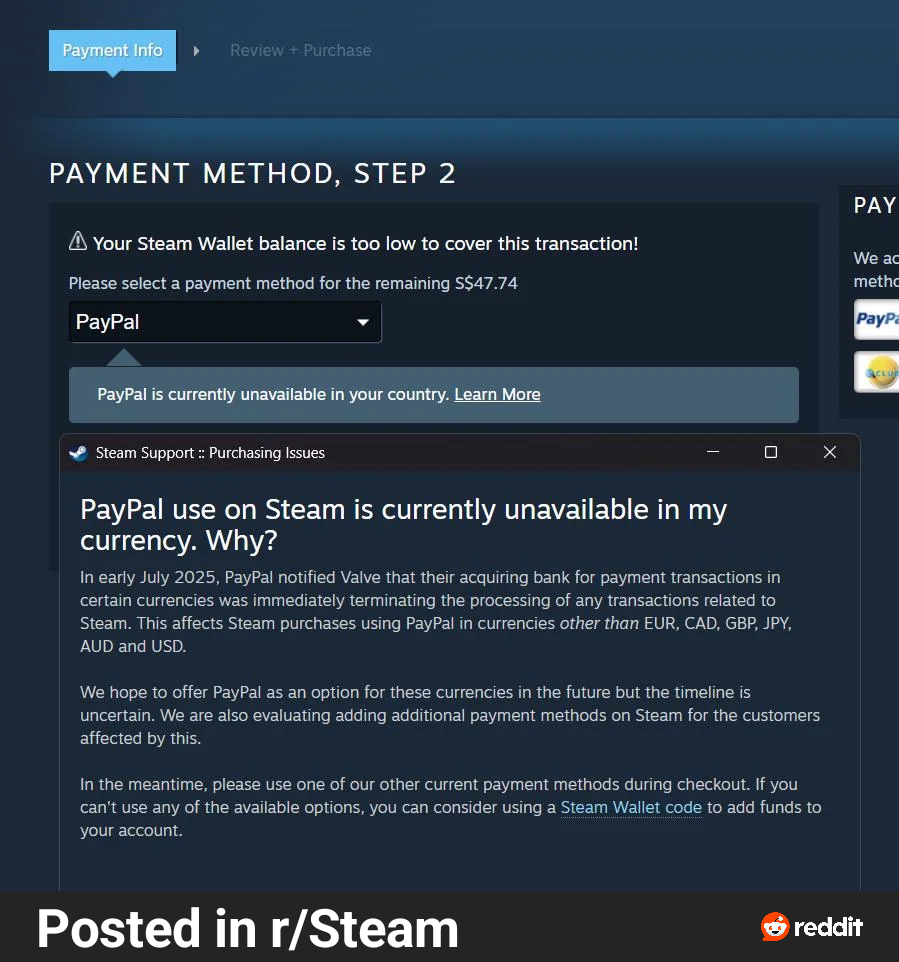Image resolution: width=899 pixels, height=962 pixels.
Task: Click the PayPal unavailable notice banner
Action: 434,394
